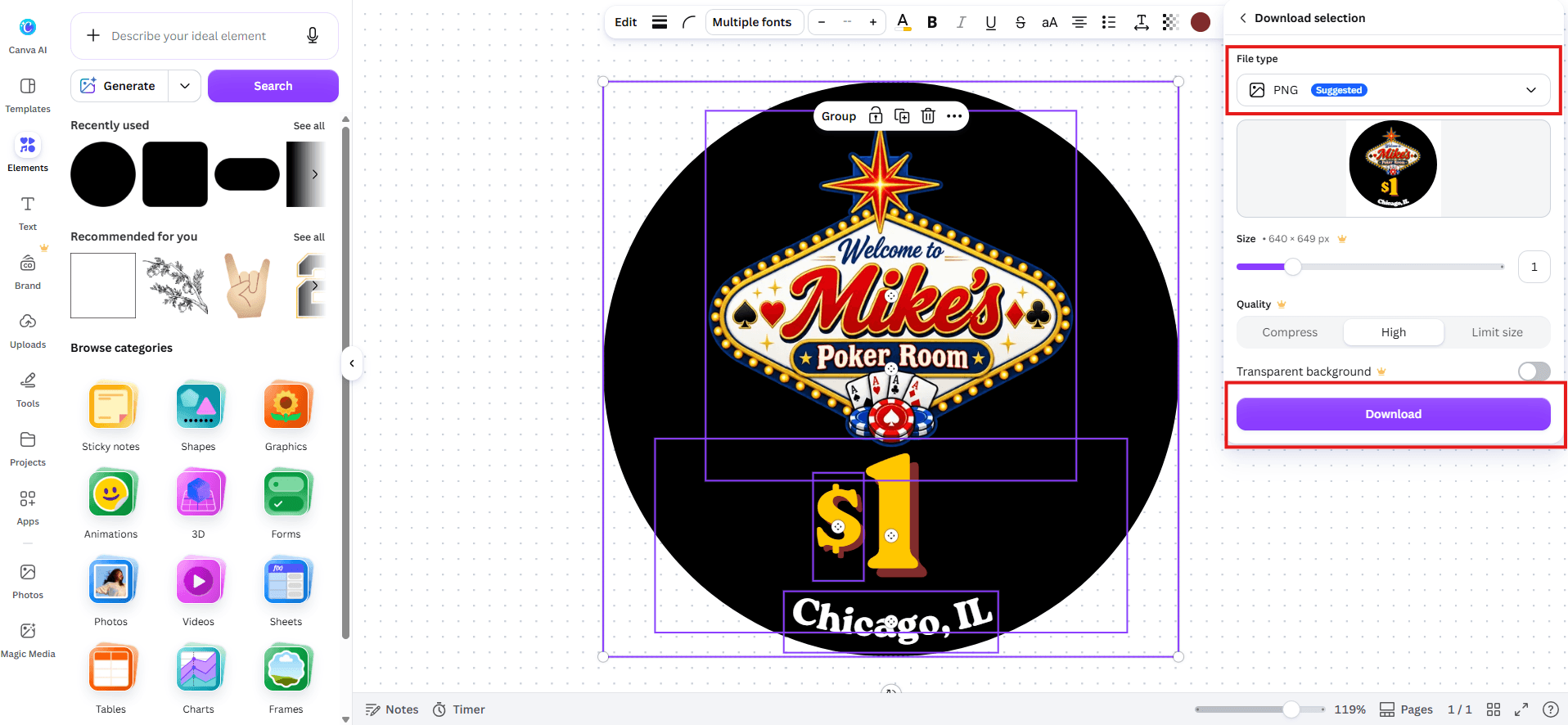
Task: Duplicate the selected group
Action: (x=902, y=116)
